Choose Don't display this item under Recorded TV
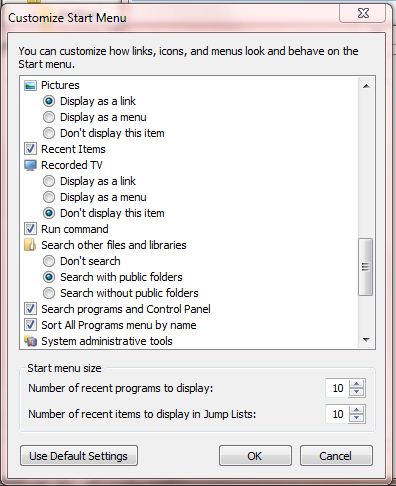 pyautogui.click(x=49, y=213)
